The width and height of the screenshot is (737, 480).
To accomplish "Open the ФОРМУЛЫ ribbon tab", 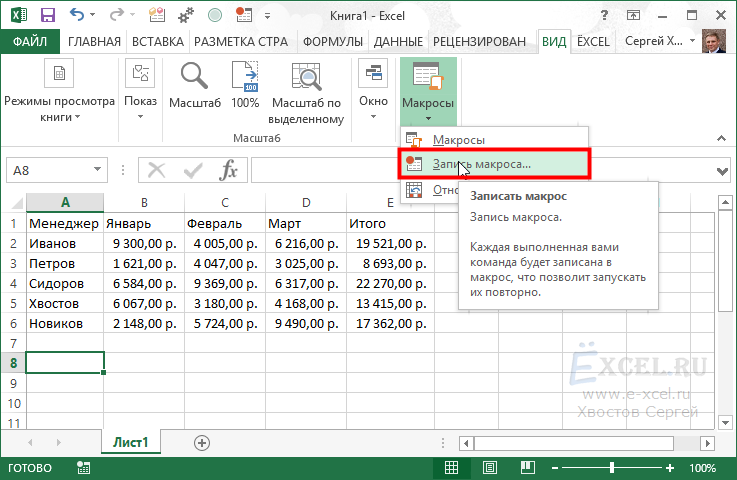I will click(x=332, y=42).
